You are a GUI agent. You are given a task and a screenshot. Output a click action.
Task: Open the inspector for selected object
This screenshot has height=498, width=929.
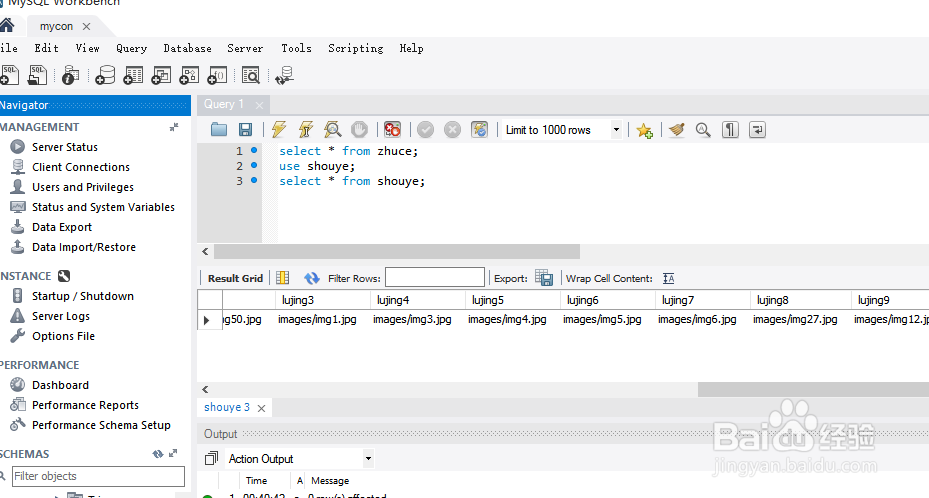tap(71, 75)
